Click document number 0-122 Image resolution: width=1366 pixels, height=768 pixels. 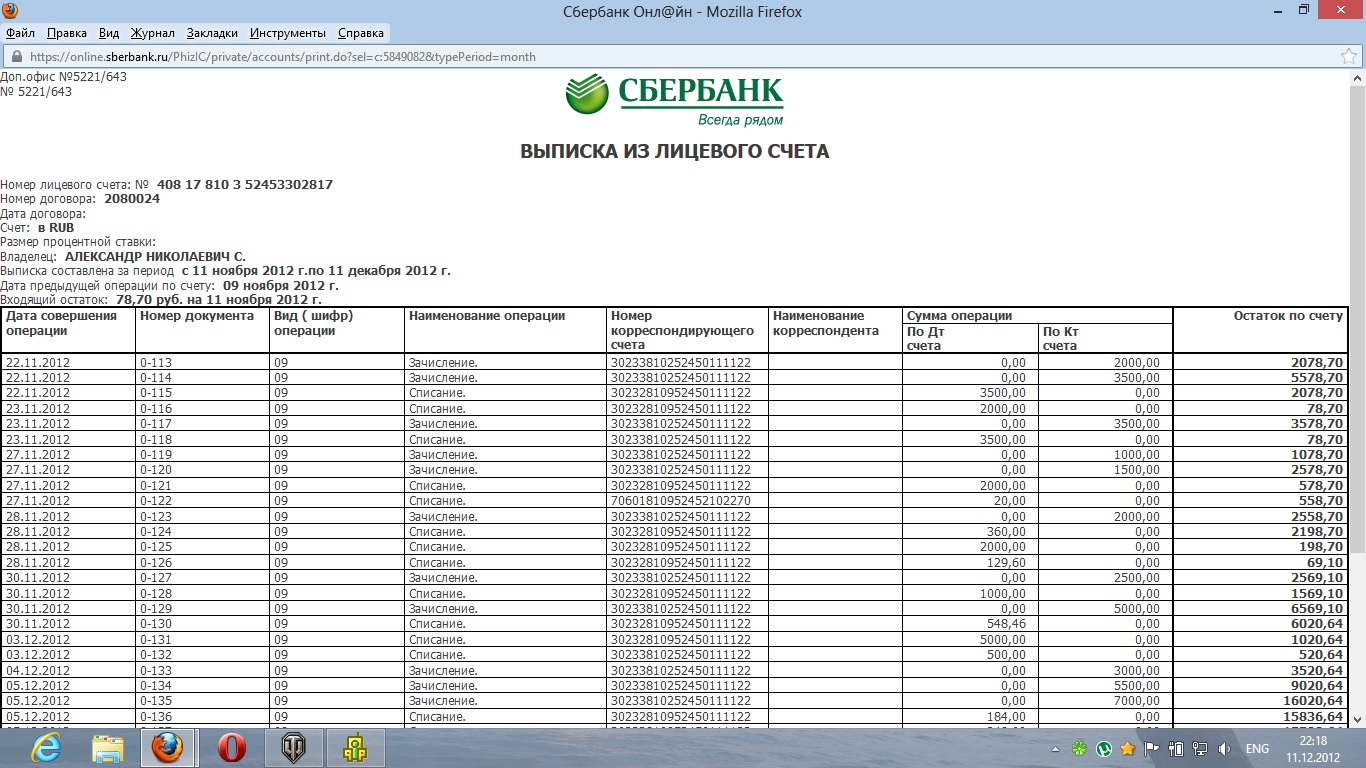coord(156,501)
